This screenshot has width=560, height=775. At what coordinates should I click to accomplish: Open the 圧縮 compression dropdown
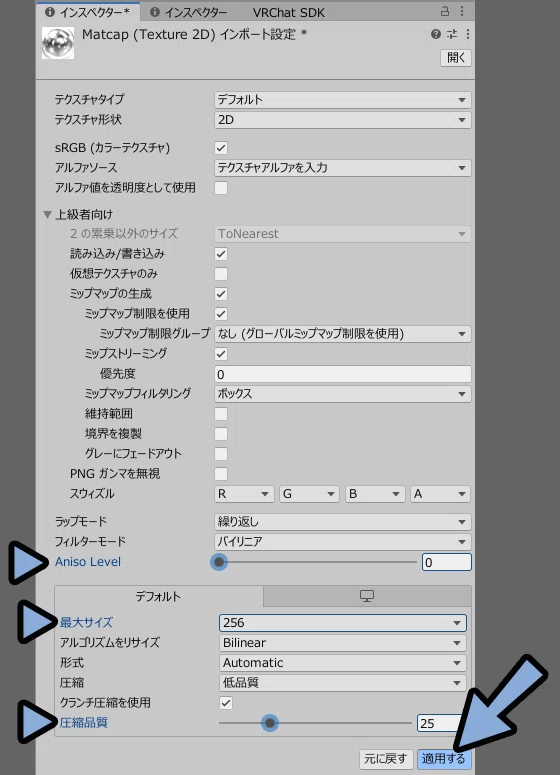(343, 683)
